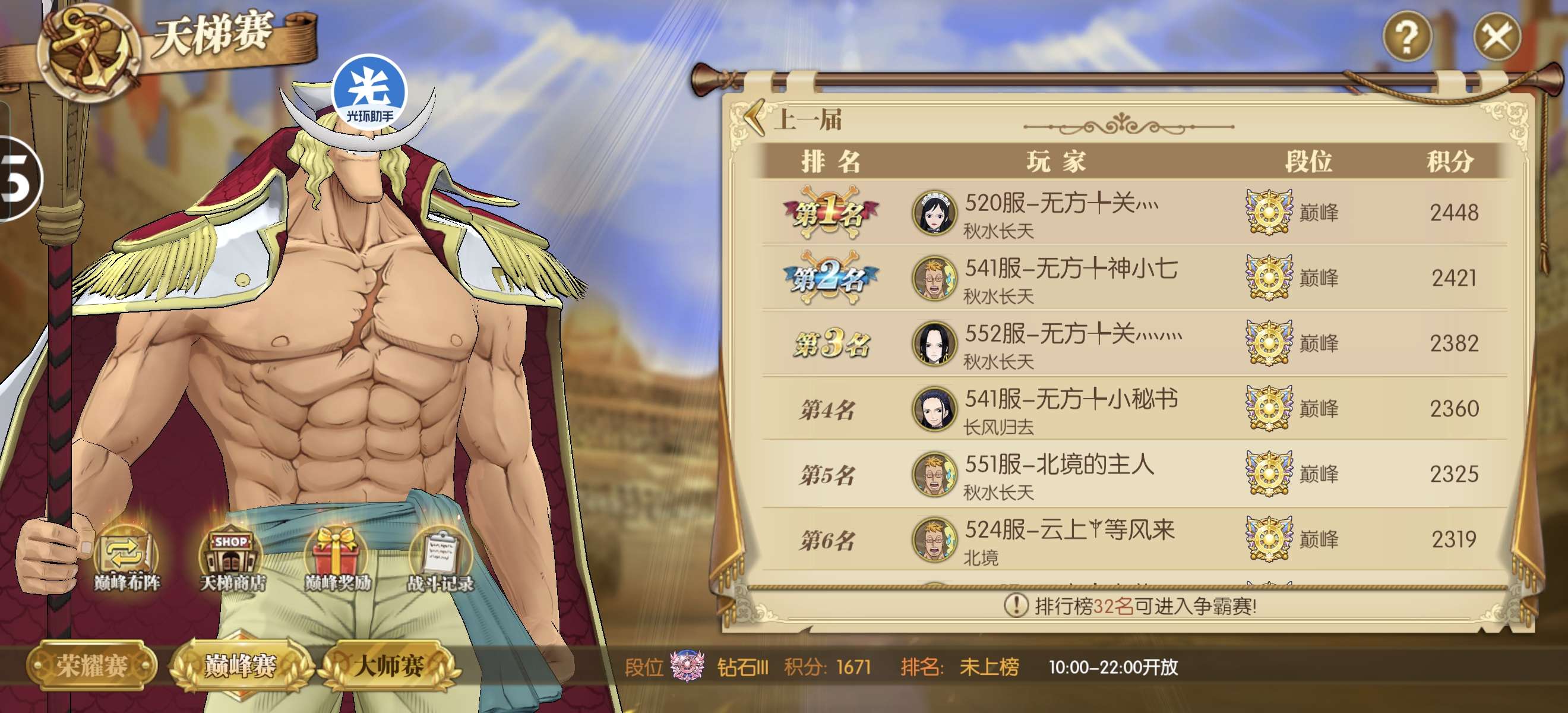1568x713 pixels.
Task: Switch to the 大师赛 tab
Action: pyautogui.click(x=390, y=665)
